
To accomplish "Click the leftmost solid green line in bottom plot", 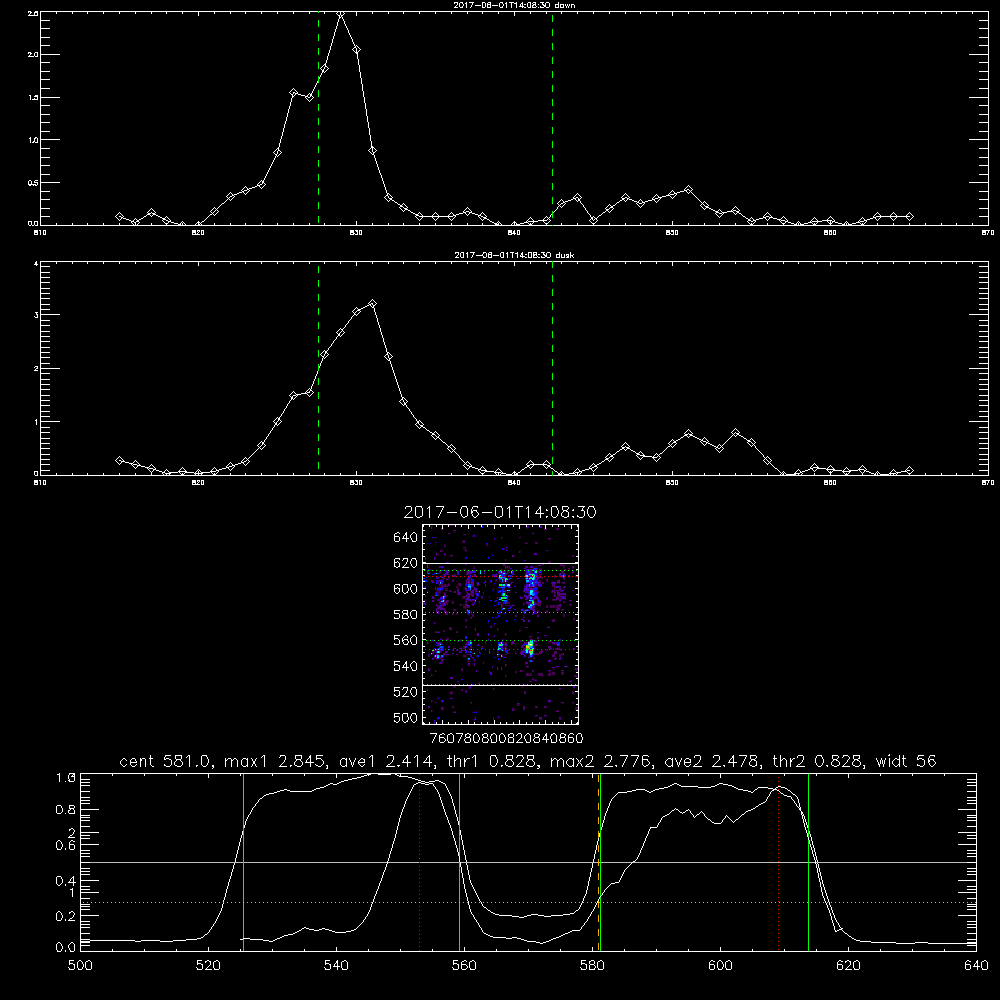I will (243, 862).
